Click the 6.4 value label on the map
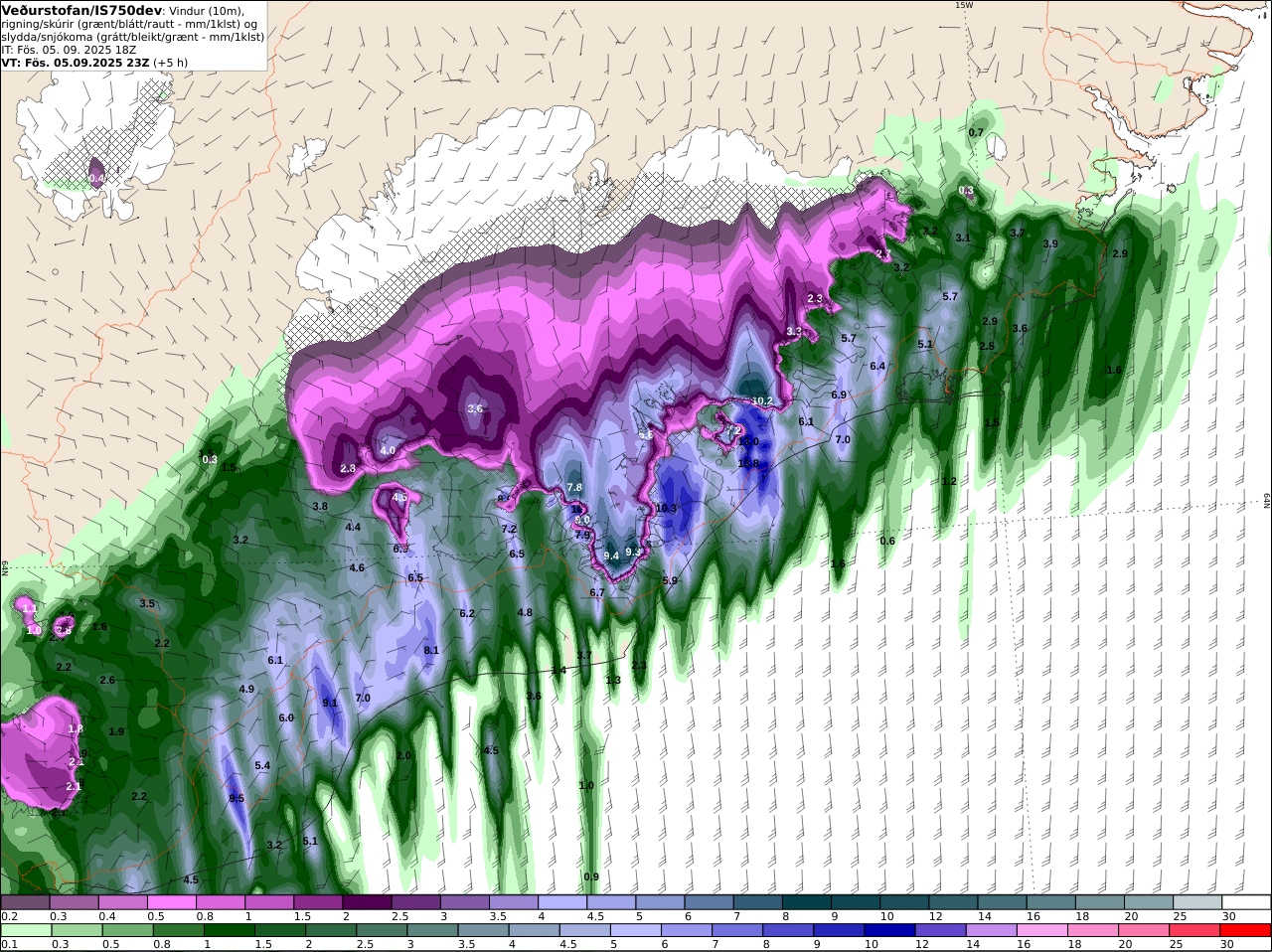Image resolution: width=1272 pixels, height=952 pixels. 877,366
